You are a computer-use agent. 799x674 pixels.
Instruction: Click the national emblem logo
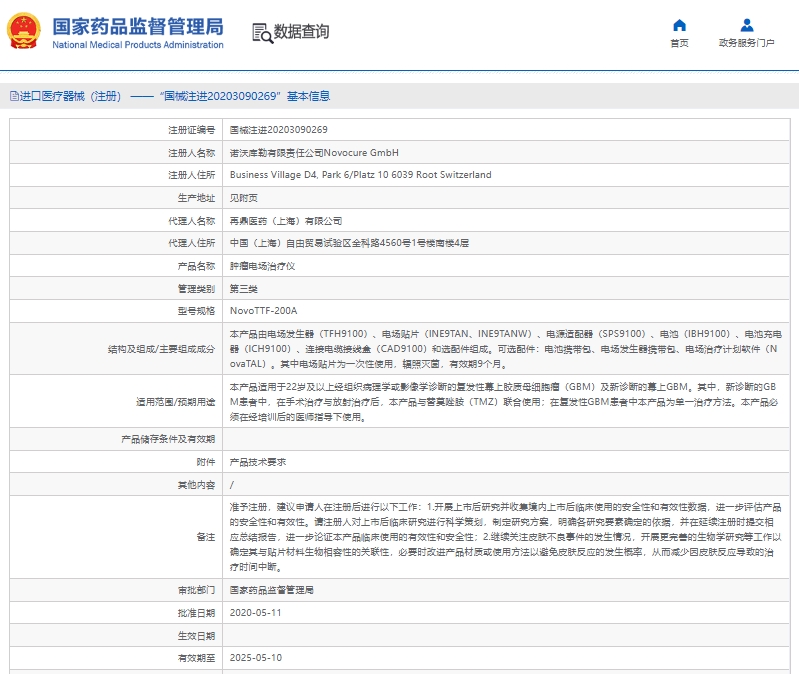point(23,31)
